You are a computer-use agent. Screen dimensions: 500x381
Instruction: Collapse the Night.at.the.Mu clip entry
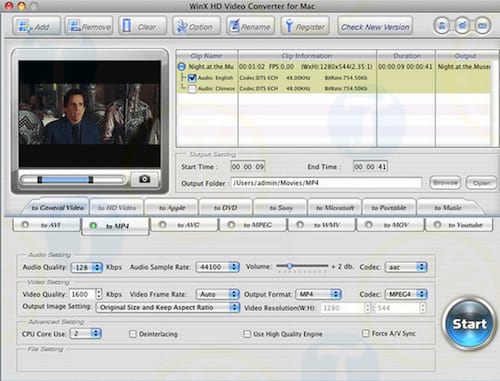coord(181,67)
